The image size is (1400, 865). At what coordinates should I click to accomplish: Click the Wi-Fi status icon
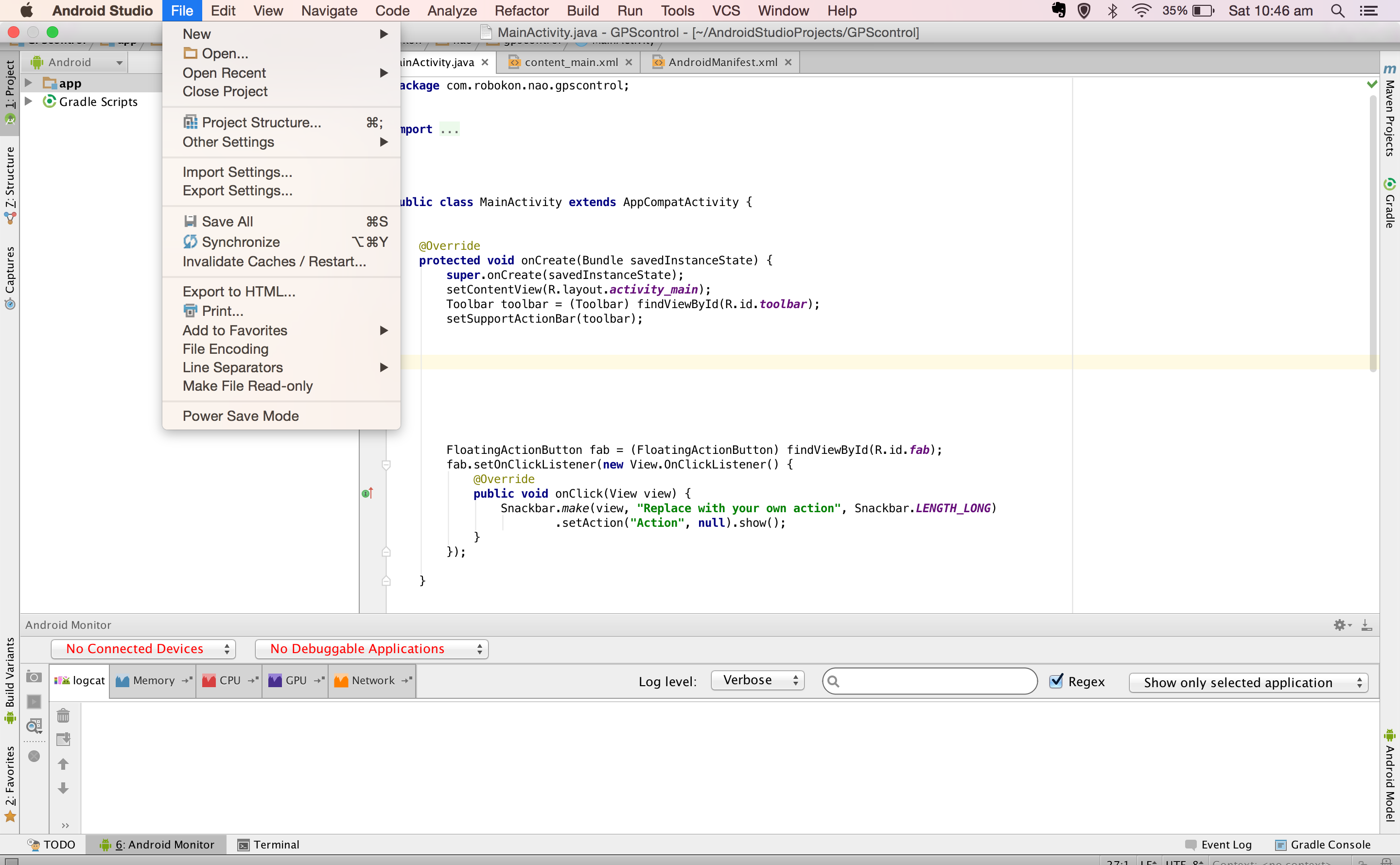[x=1141, y=11]
